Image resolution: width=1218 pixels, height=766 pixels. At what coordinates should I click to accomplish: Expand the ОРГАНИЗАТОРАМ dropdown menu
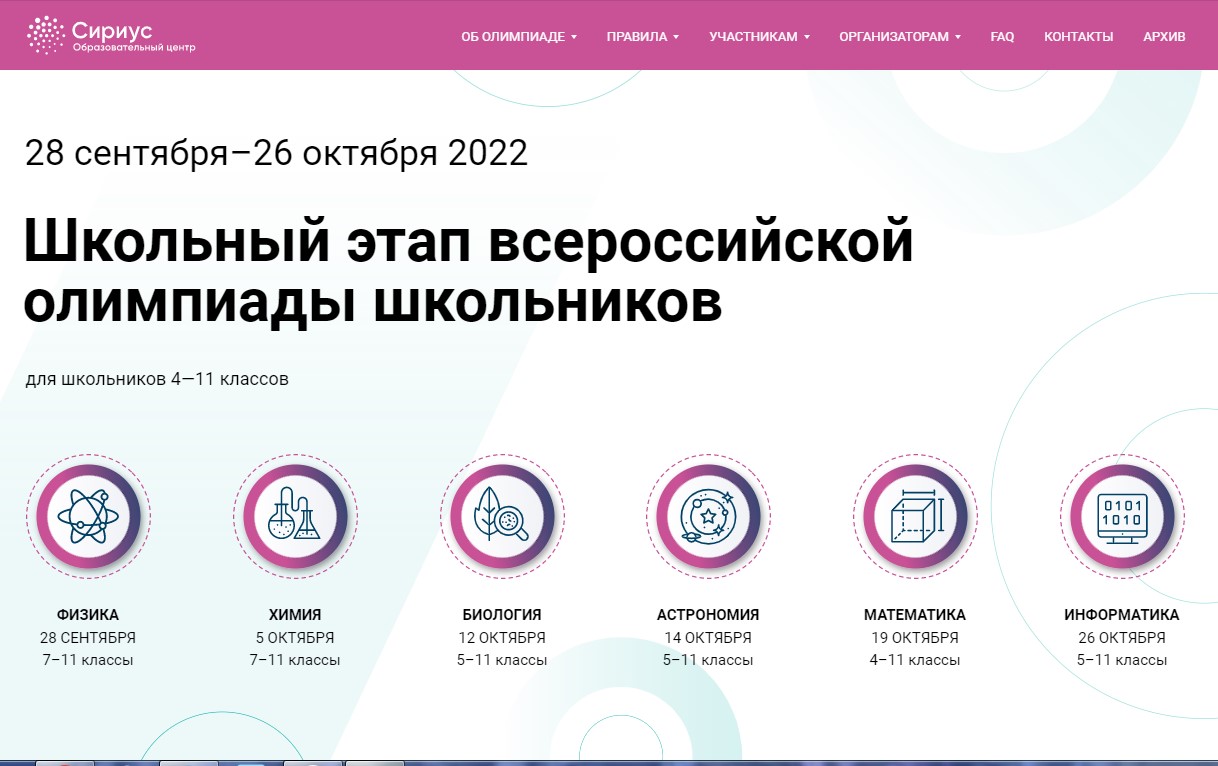900,37
